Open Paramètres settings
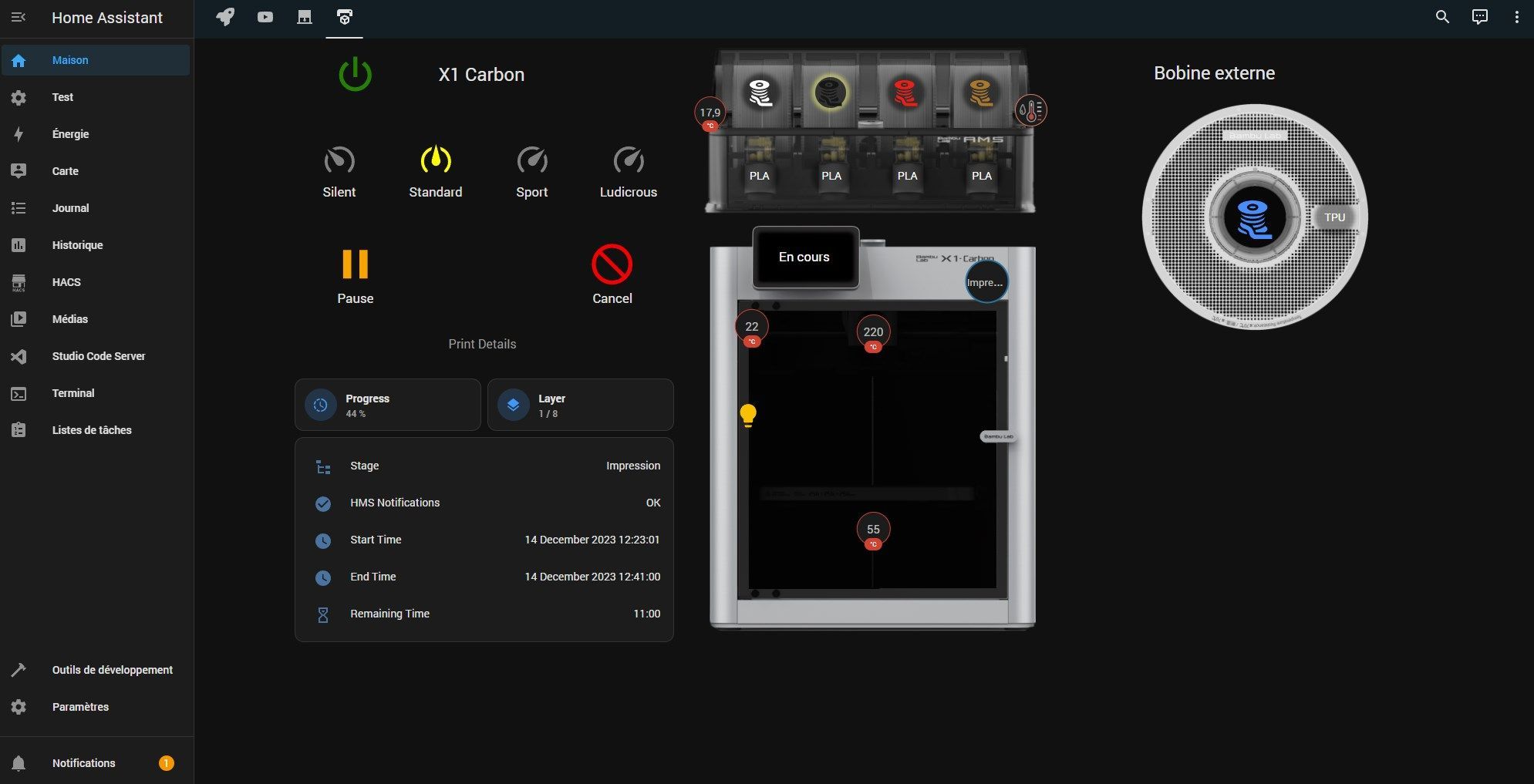Image resolution: width=1534 pixels, height=784 pixels. (96, 707)
